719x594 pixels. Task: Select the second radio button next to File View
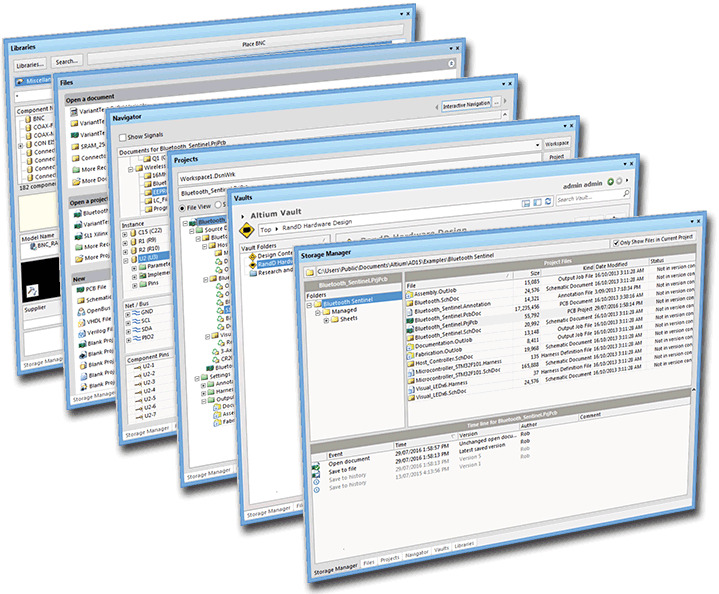219,205
